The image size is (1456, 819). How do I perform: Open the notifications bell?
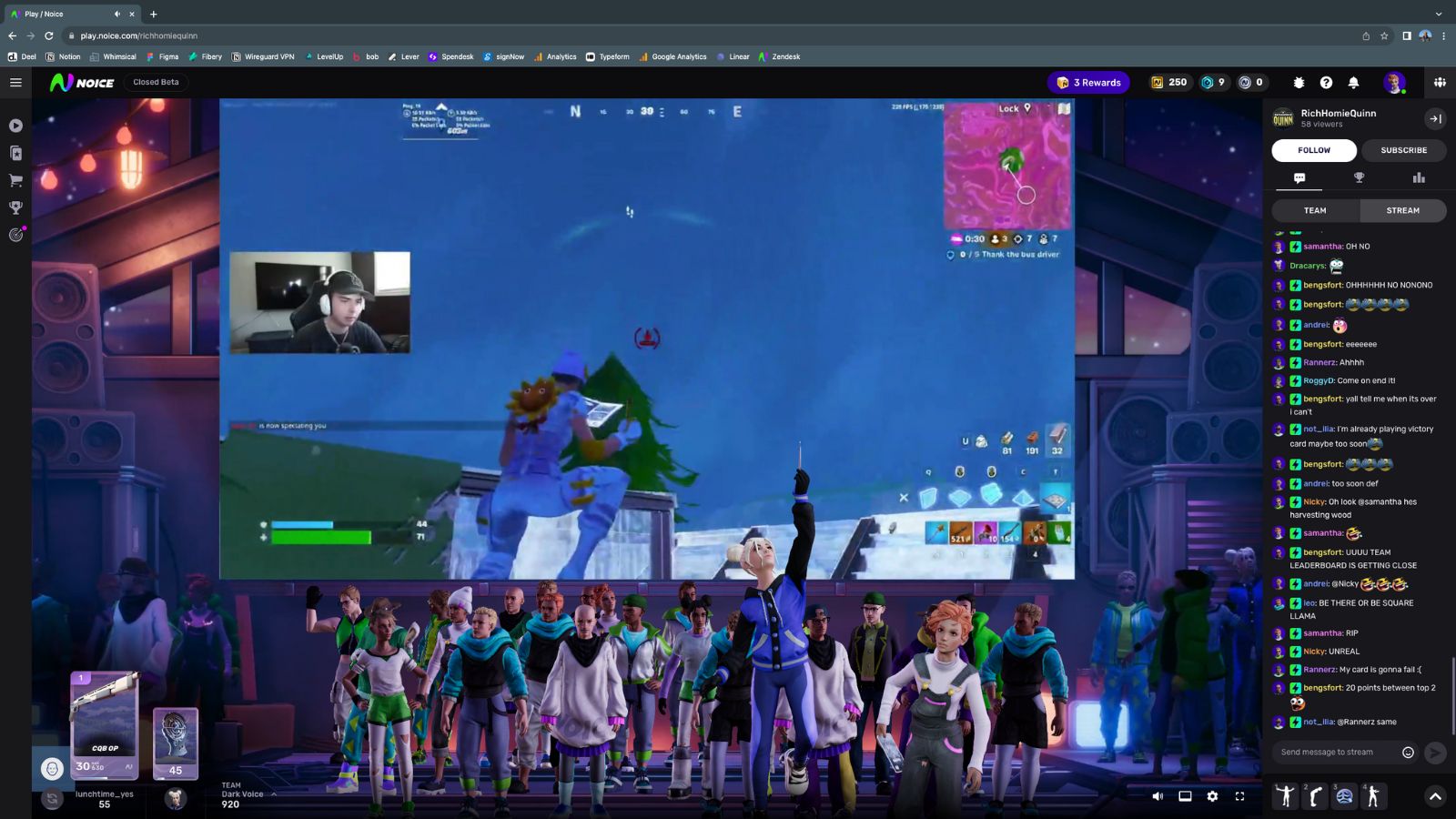point(1354,82)
